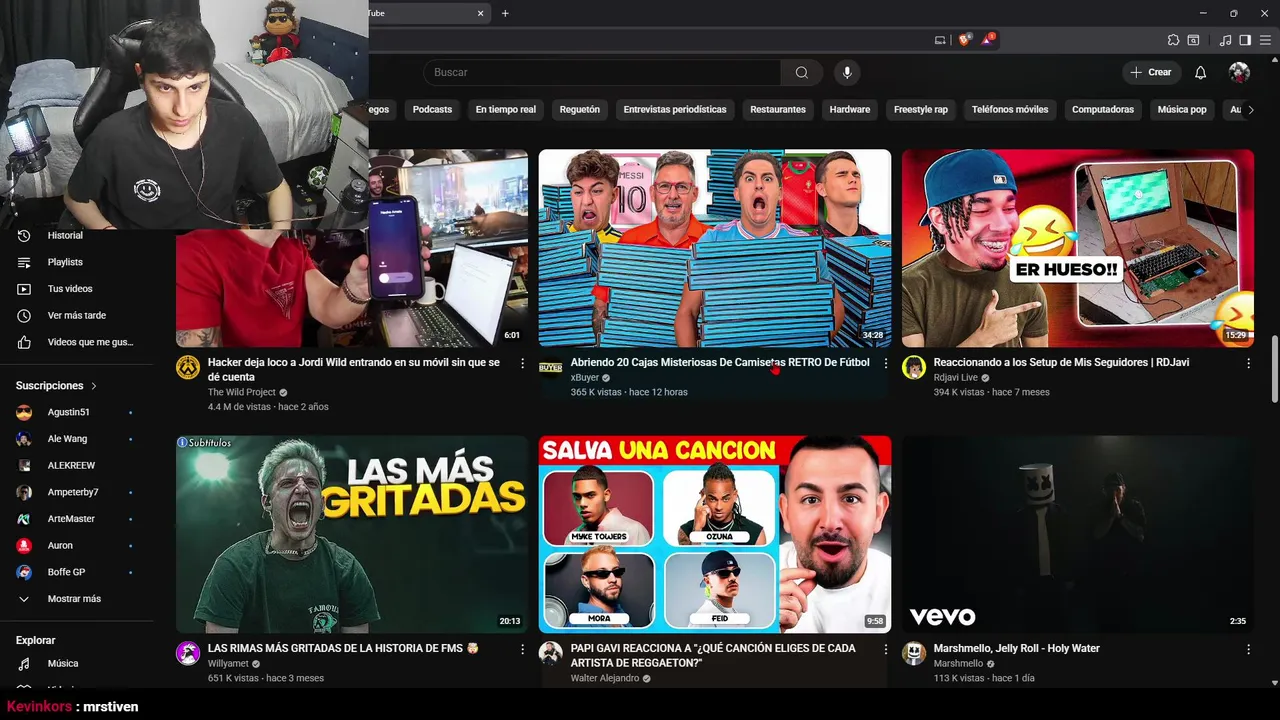Open Ver más tarde in sidebar
This screenshot has height=720, width=1280.
coord(75,316)
